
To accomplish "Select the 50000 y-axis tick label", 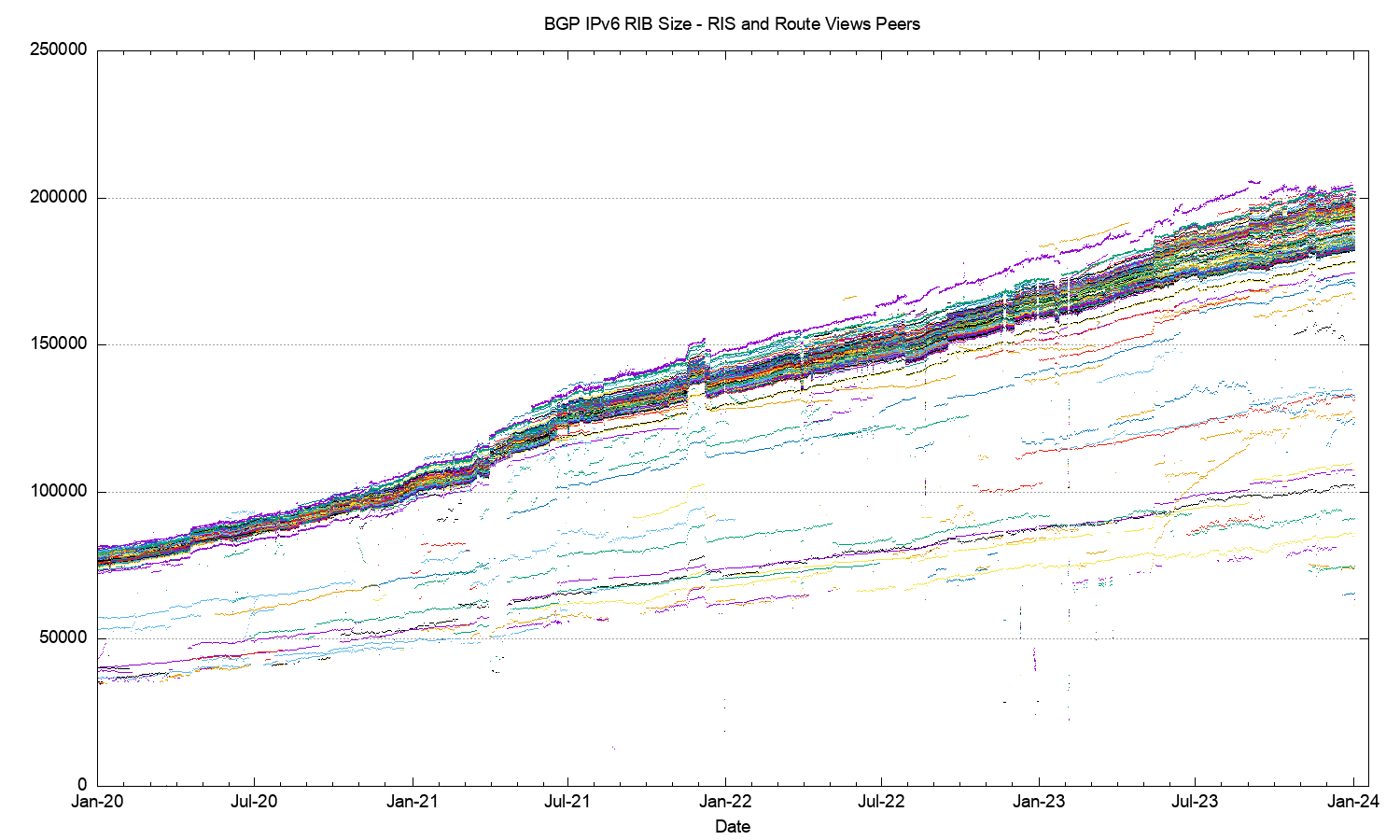I will [x=63, y=638].
